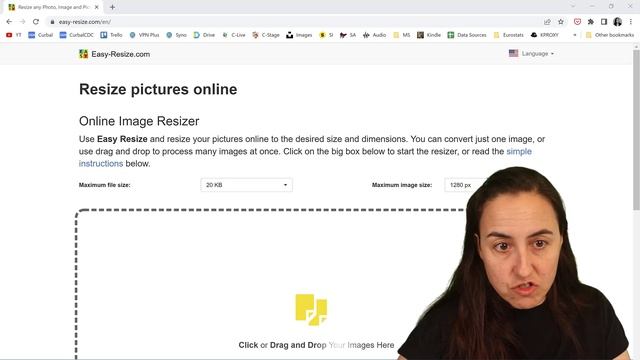Open the Curbal bookmark

click(41, 35)
